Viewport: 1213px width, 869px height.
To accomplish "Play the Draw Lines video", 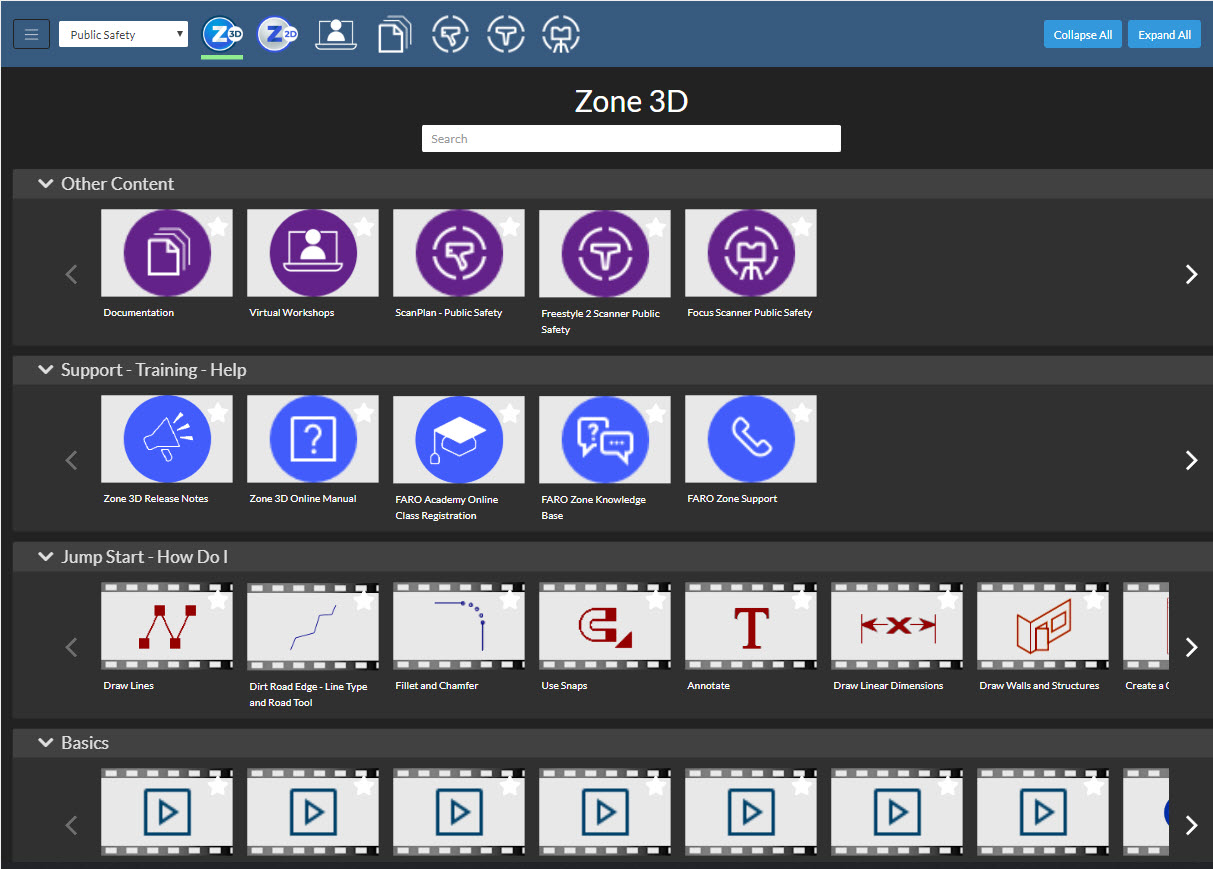I will point(167,626).
